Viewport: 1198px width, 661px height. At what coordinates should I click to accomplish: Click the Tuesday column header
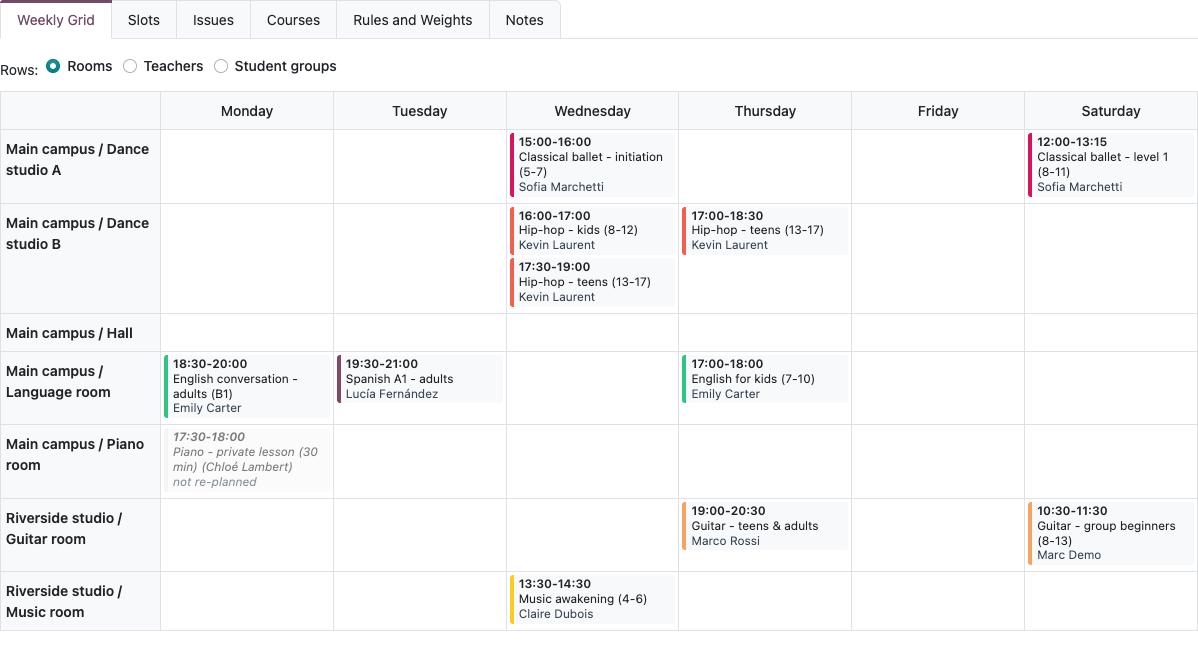tap(419, 111)
